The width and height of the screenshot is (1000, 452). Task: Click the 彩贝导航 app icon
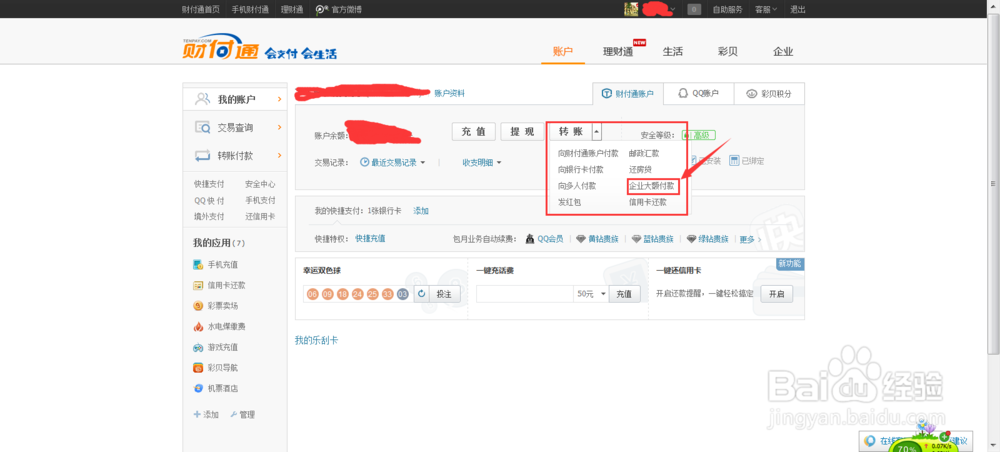[x=198, y=368]
